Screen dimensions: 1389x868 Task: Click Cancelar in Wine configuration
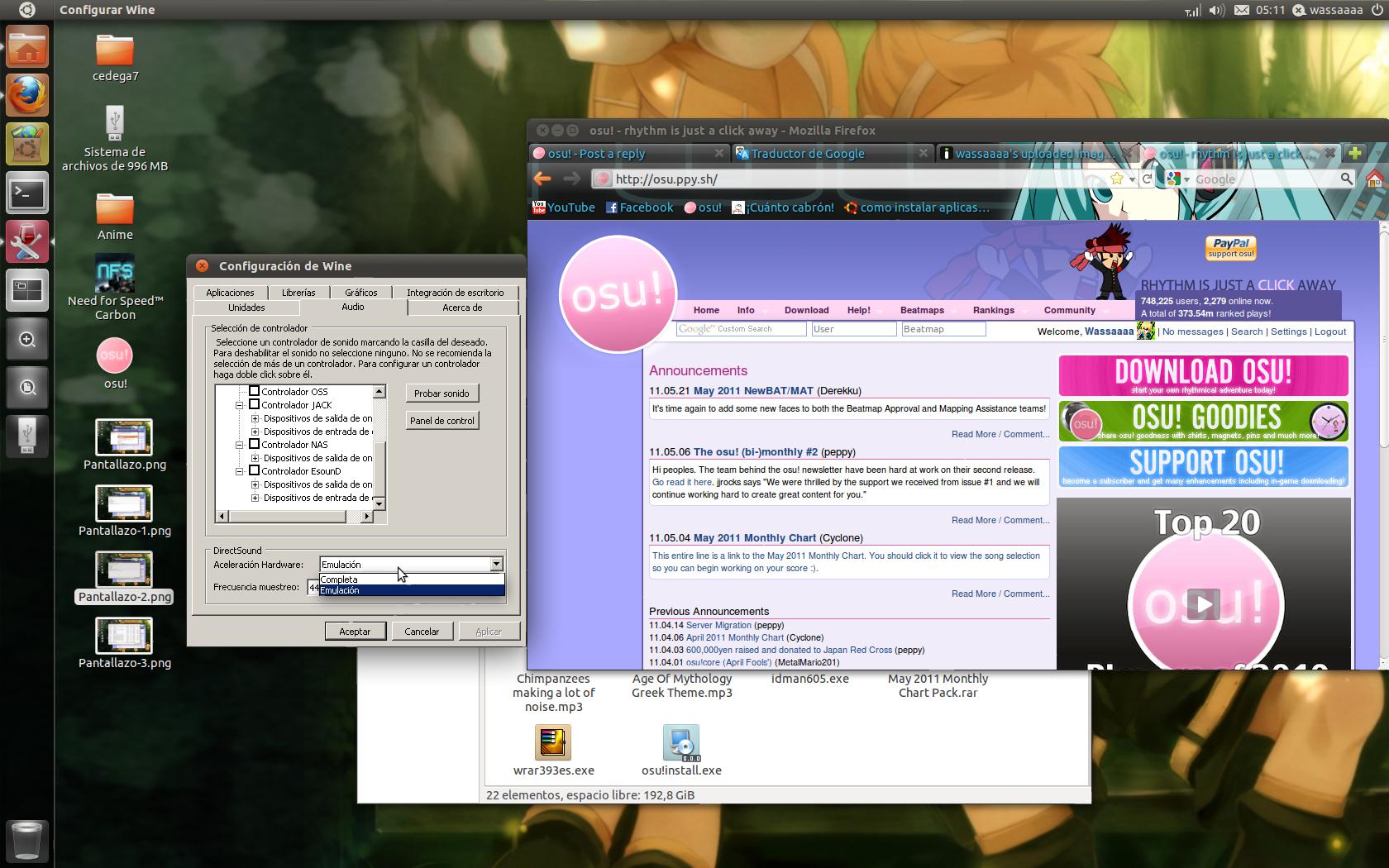point(422,632)
